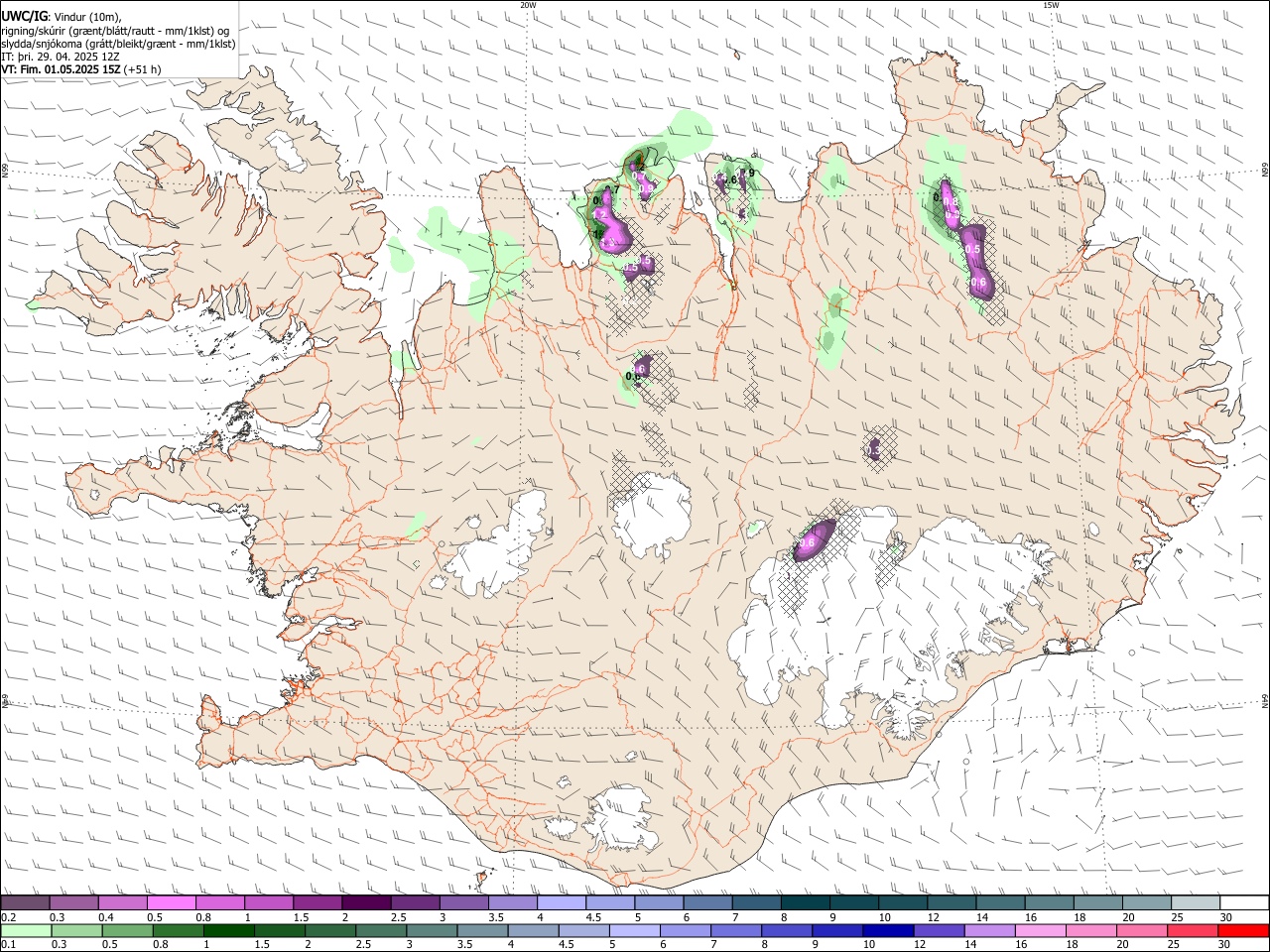Click the pale lavender 4 snow legend swatch

562,903
